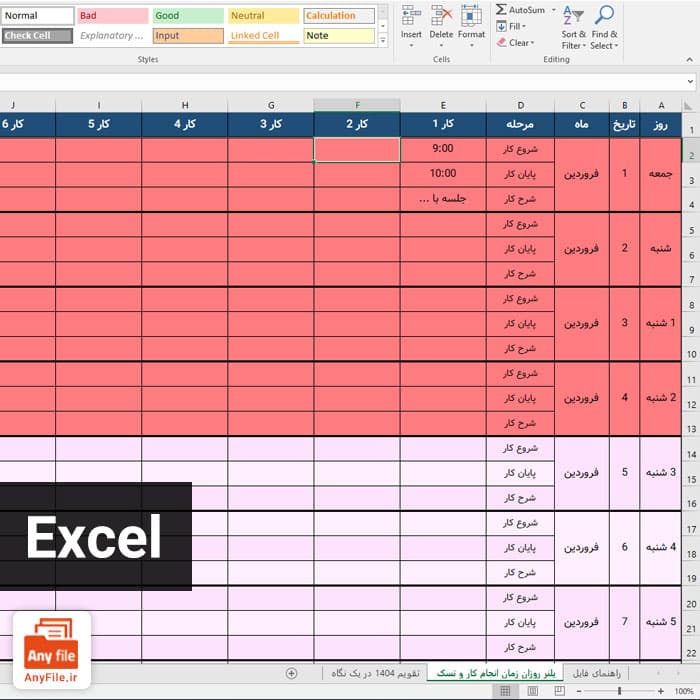Switch to Page Break Preview icon
The image size is (700, 700).
point(559,692)
